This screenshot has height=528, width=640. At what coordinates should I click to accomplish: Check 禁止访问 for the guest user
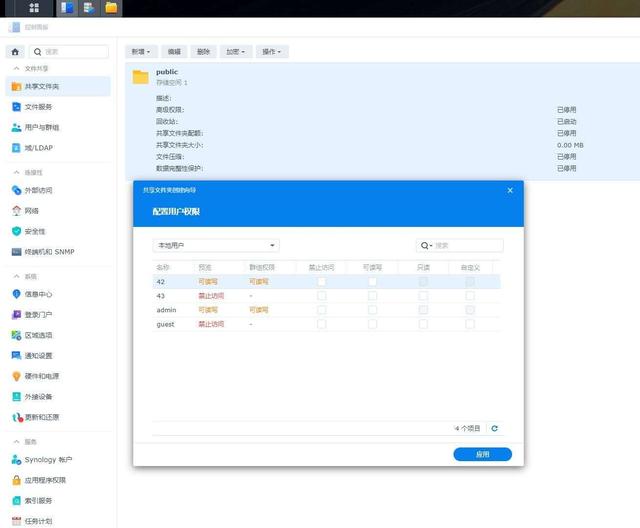click(x=322, y=324)
